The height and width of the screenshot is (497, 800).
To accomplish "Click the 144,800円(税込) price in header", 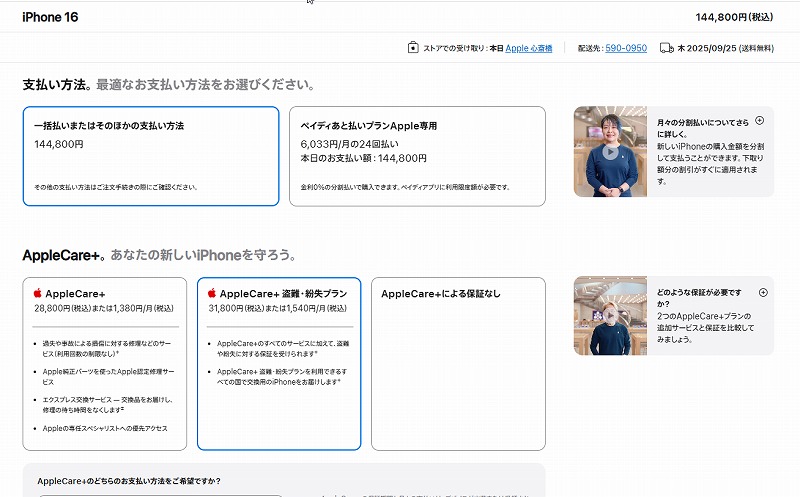I will click(x=734, y=17).
